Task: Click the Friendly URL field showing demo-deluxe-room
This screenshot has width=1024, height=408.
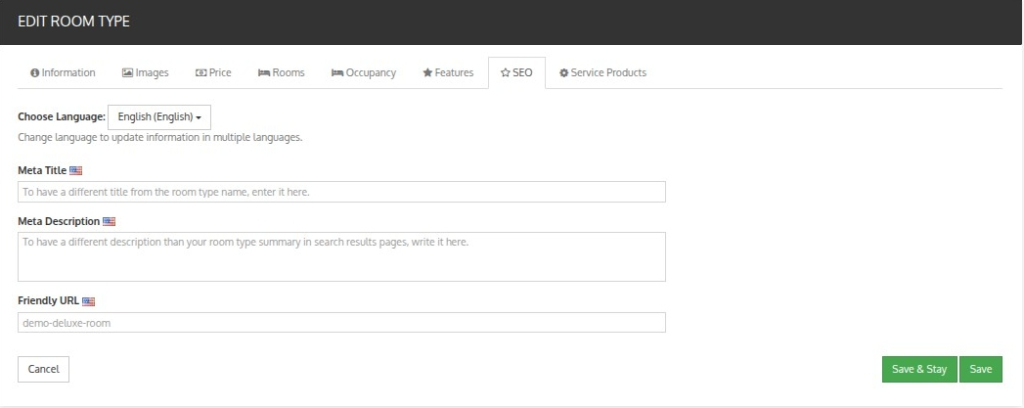Action: pos(342,322)
